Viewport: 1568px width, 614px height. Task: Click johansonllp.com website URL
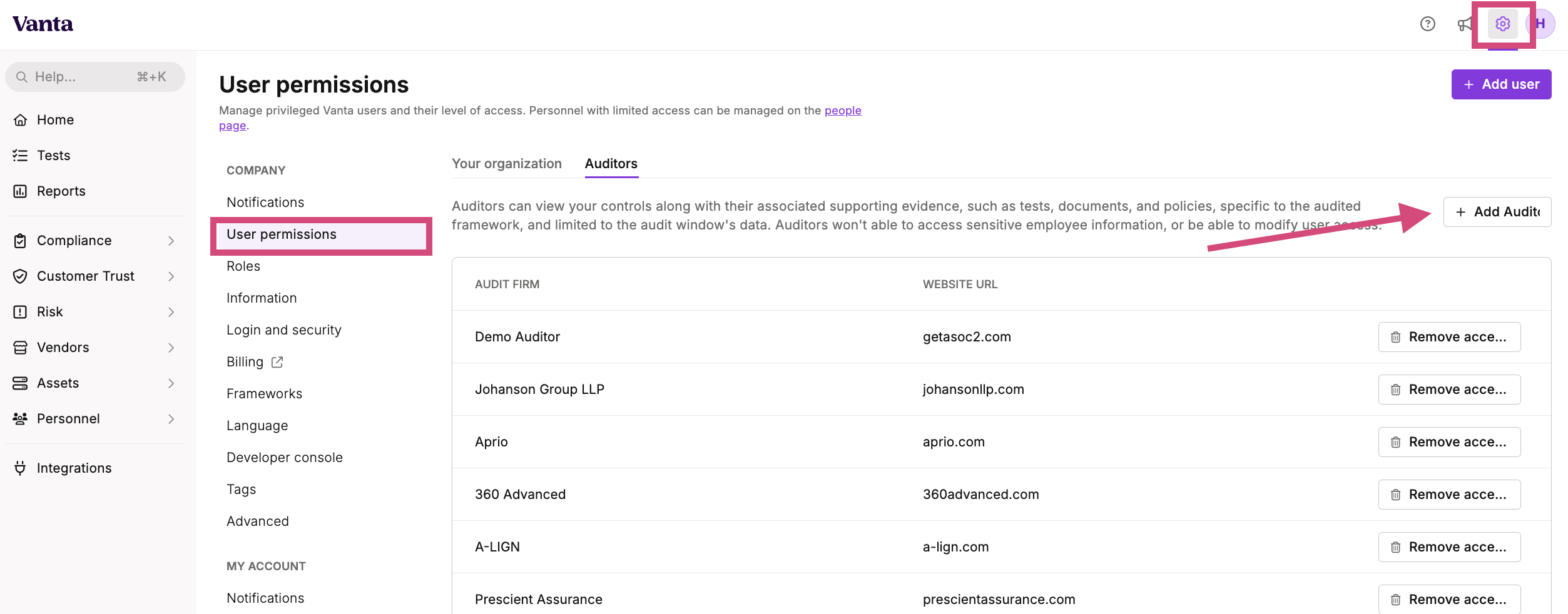click(x=973, y=389)
